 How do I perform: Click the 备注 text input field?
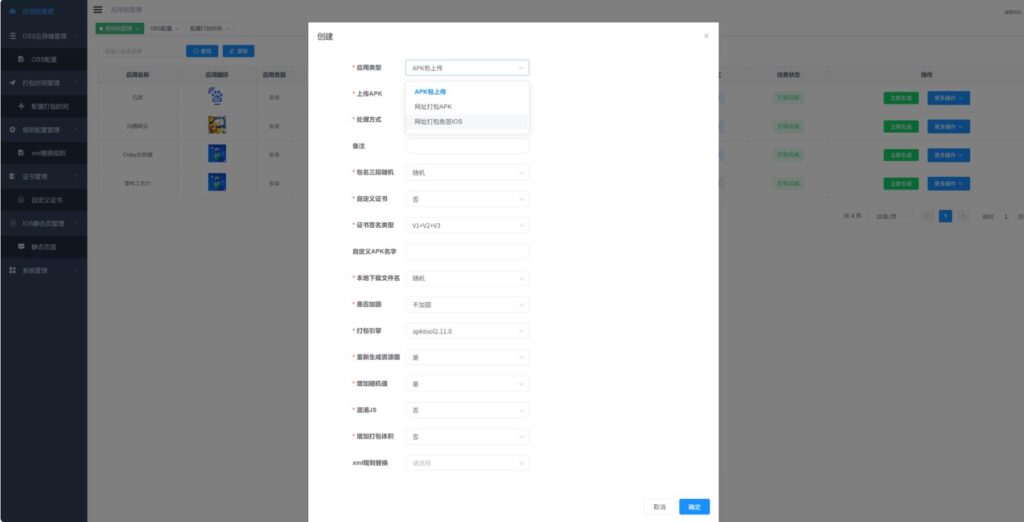(467, 146)
